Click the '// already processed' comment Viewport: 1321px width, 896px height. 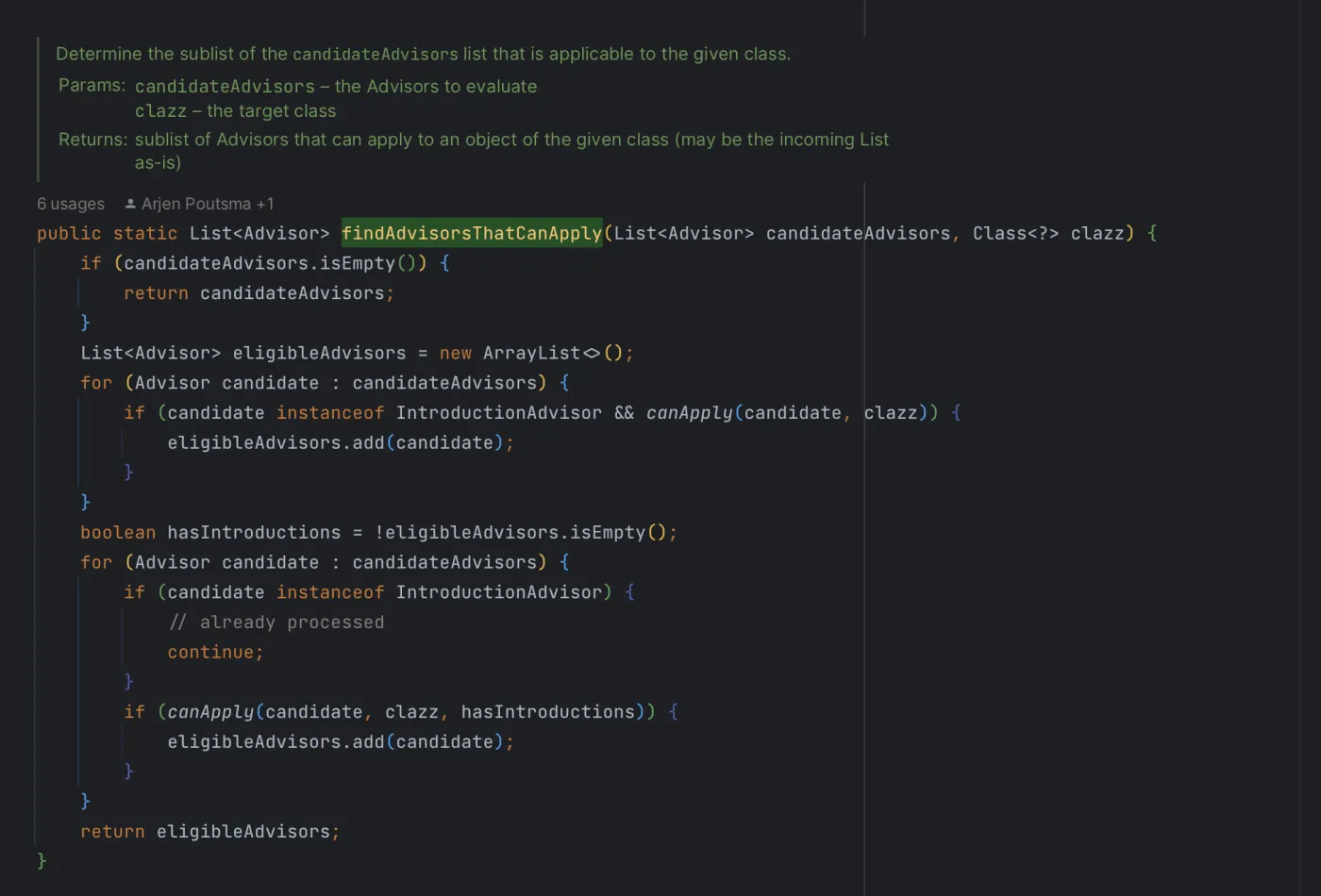[x=276, y=622]
